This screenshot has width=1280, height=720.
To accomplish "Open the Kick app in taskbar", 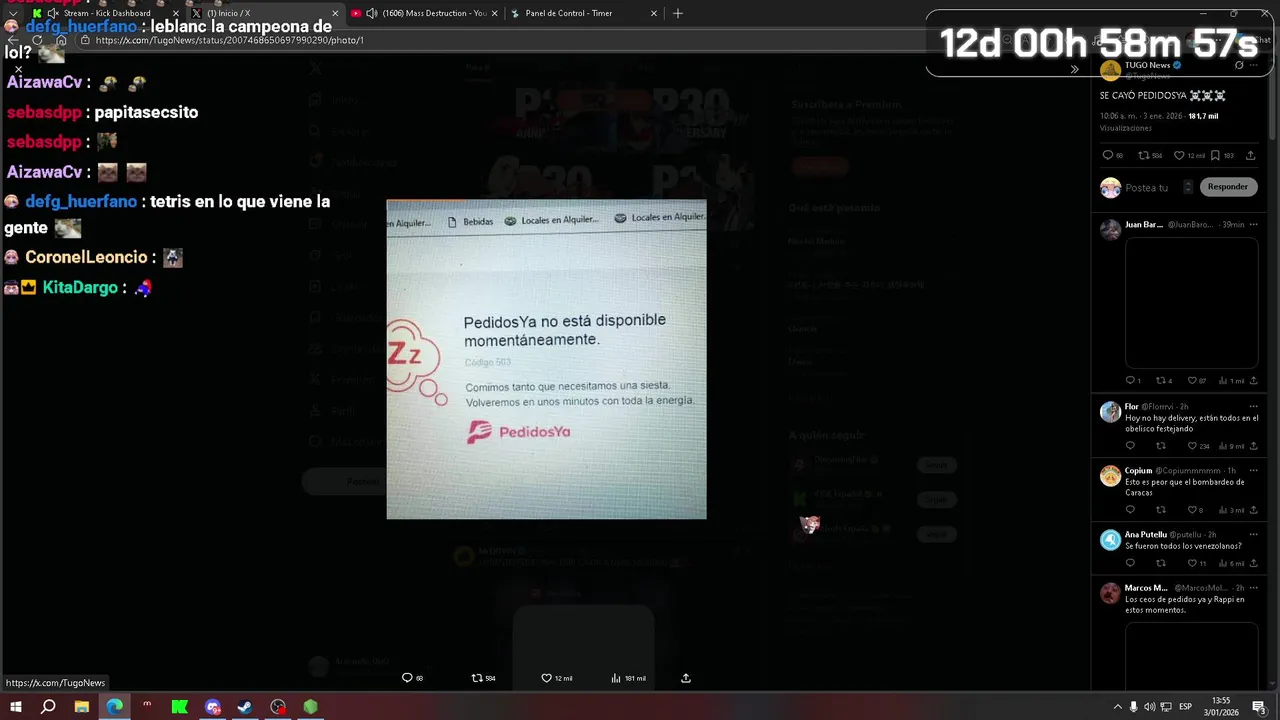I will click(x=180, y=707).
